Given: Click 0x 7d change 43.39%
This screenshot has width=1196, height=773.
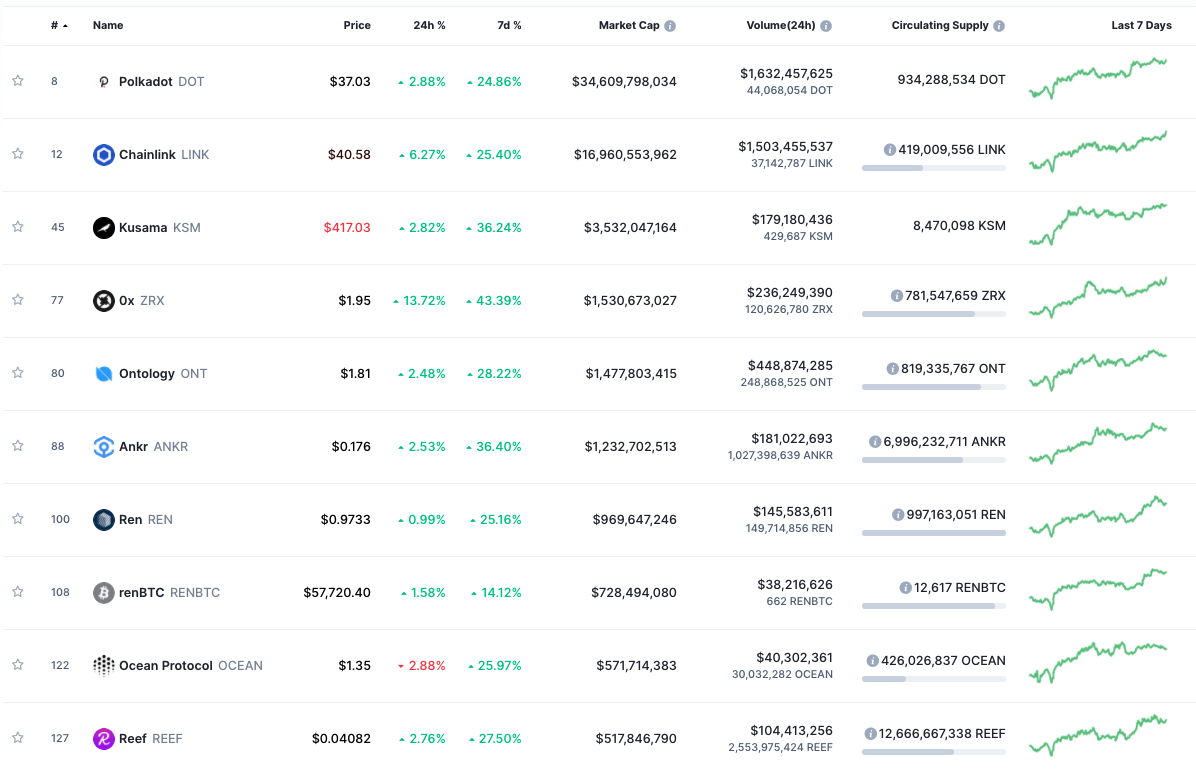Looking at the screenshot, I should (494, 301).
